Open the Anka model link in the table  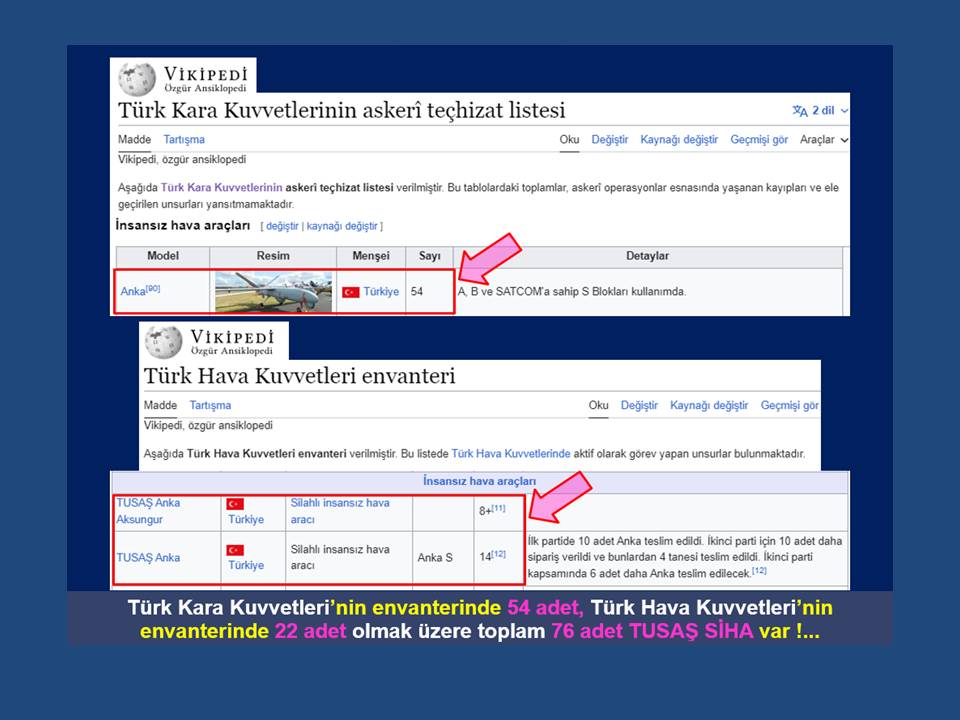coord(133,292)
